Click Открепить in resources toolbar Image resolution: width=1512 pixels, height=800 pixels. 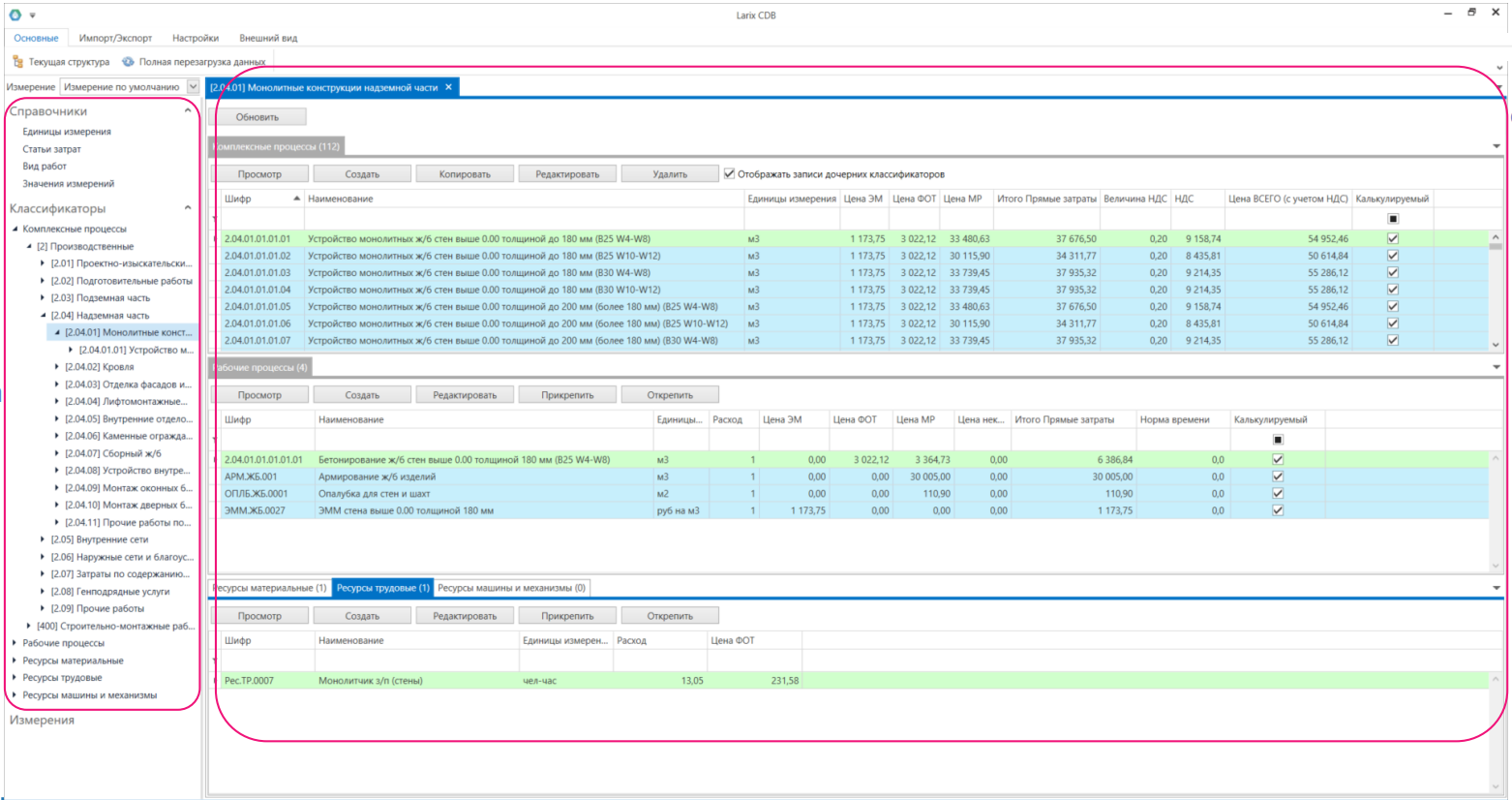click(x=670, y=616)
